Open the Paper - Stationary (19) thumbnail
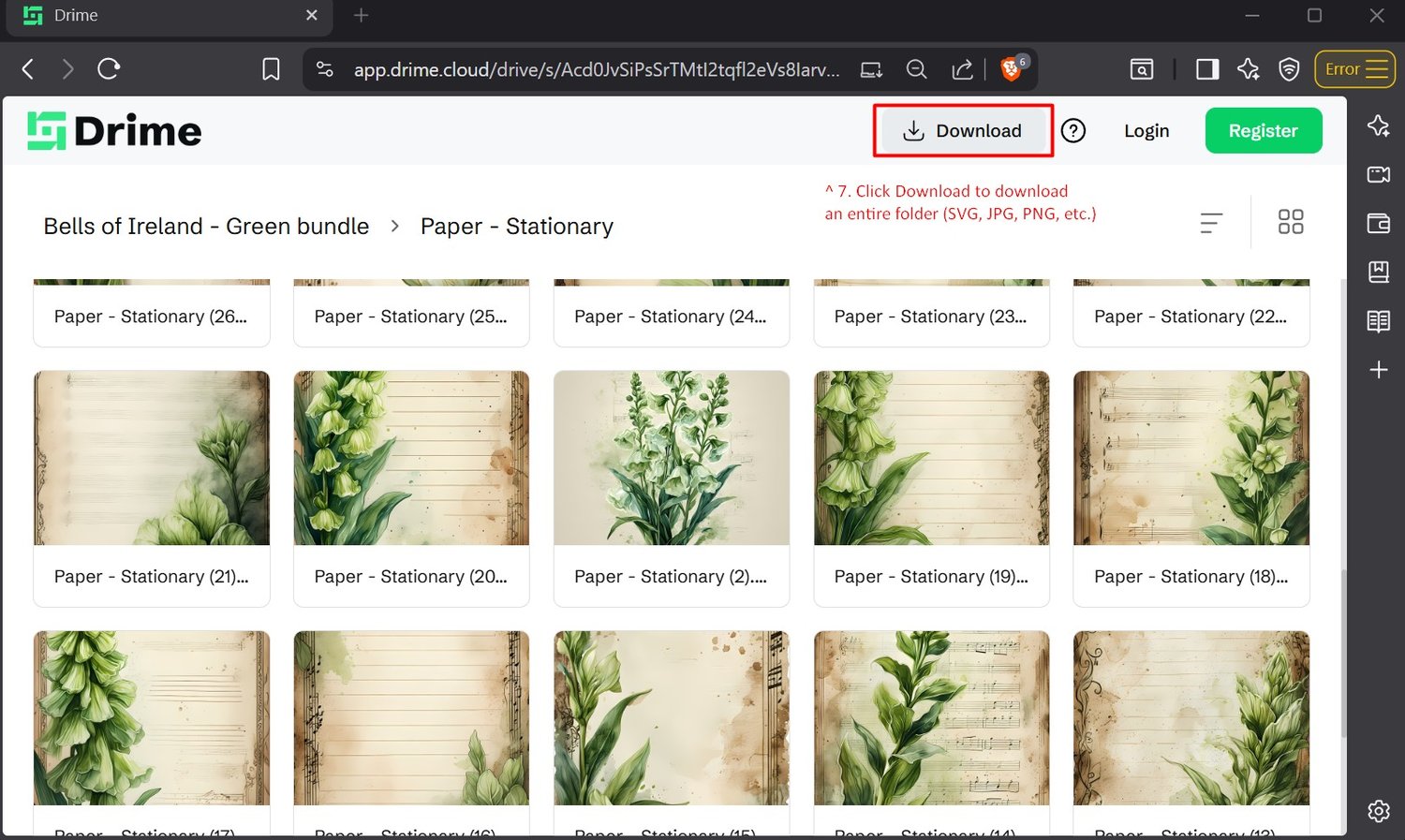Screen dimensions: 1405x840 click(x=932, y=458)
